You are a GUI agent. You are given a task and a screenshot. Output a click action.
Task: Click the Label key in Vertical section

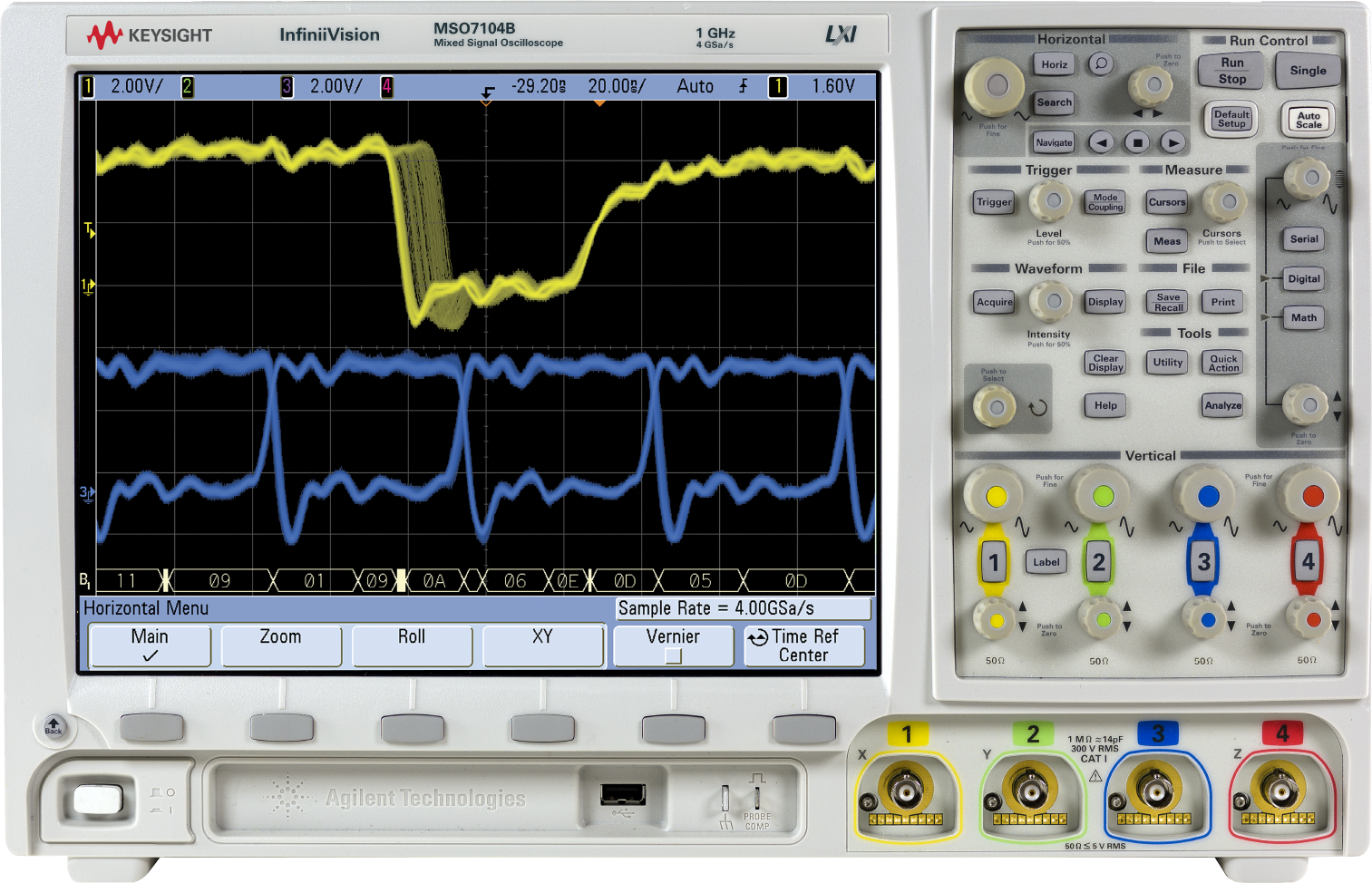[x=1046, y=562]
